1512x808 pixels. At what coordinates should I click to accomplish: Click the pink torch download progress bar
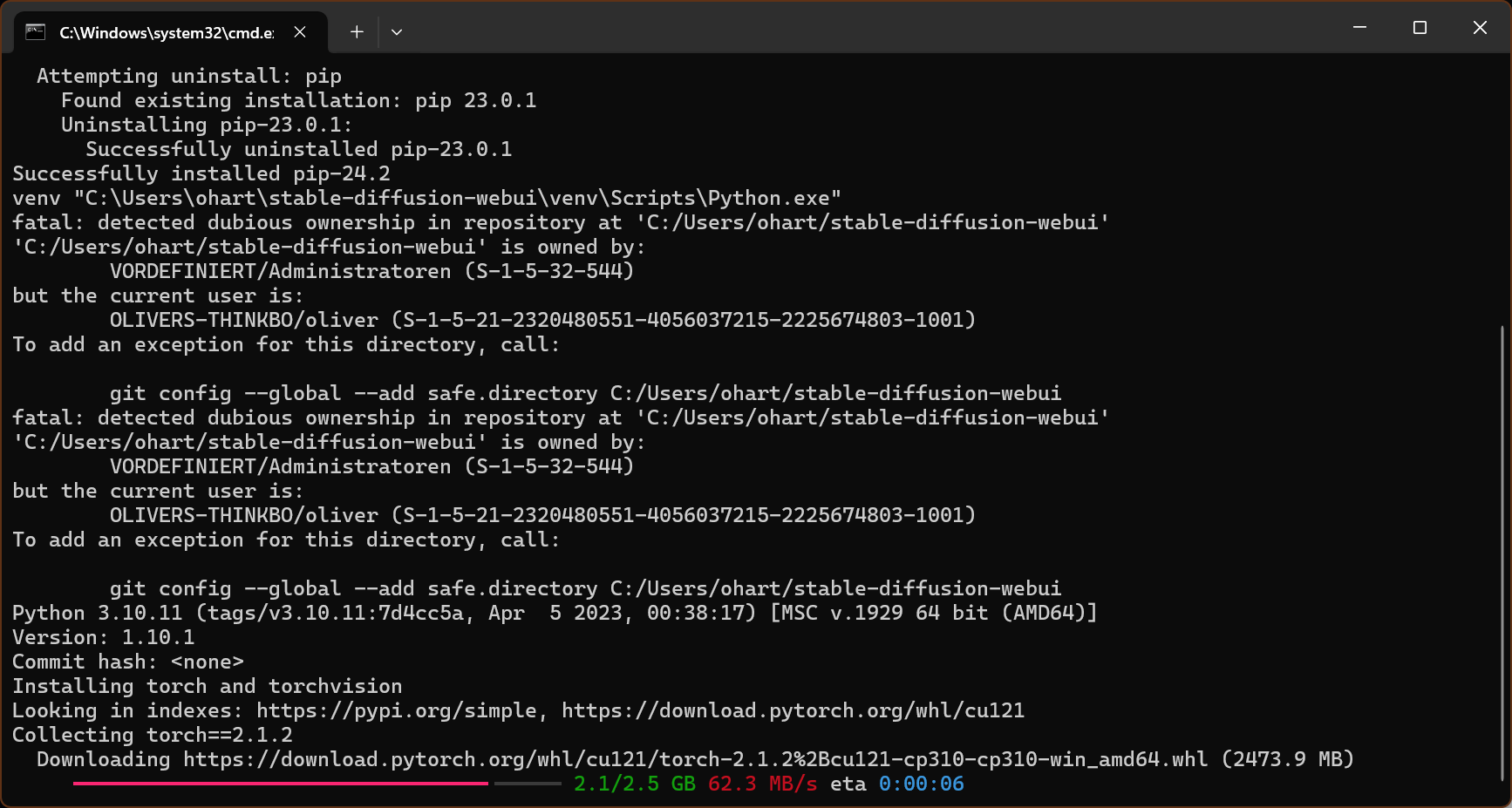pyautogui.click(x=281, y=784)
